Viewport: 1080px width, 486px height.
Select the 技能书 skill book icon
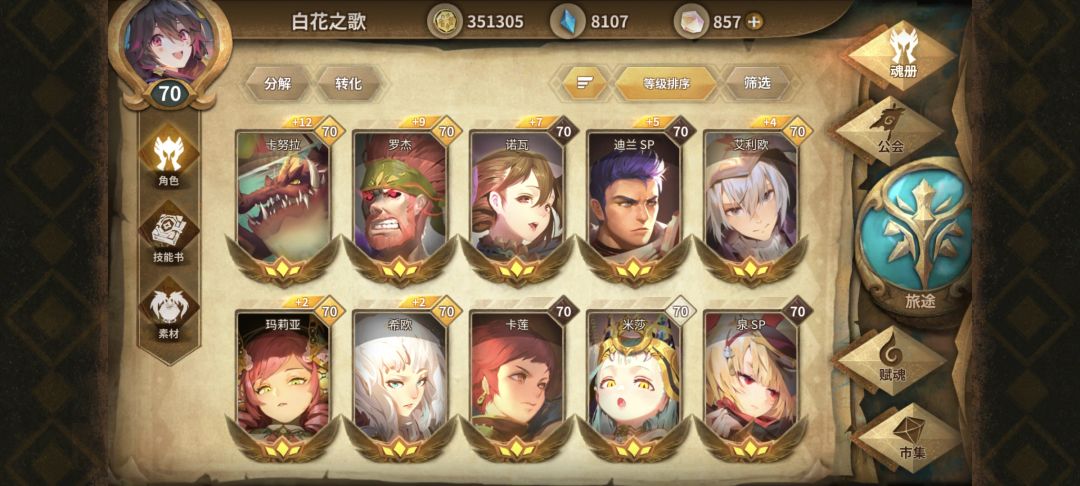click(169, 236)
